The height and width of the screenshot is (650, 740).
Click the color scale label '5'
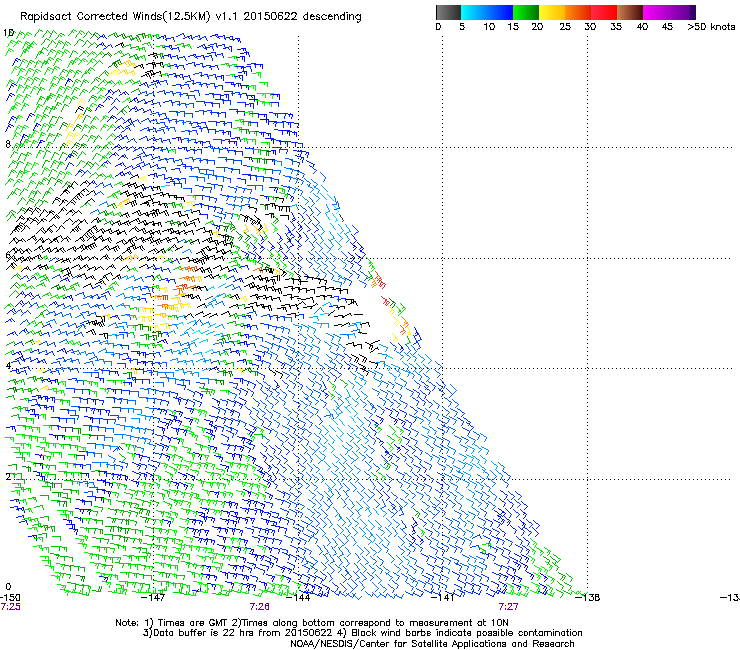point(462,27)
